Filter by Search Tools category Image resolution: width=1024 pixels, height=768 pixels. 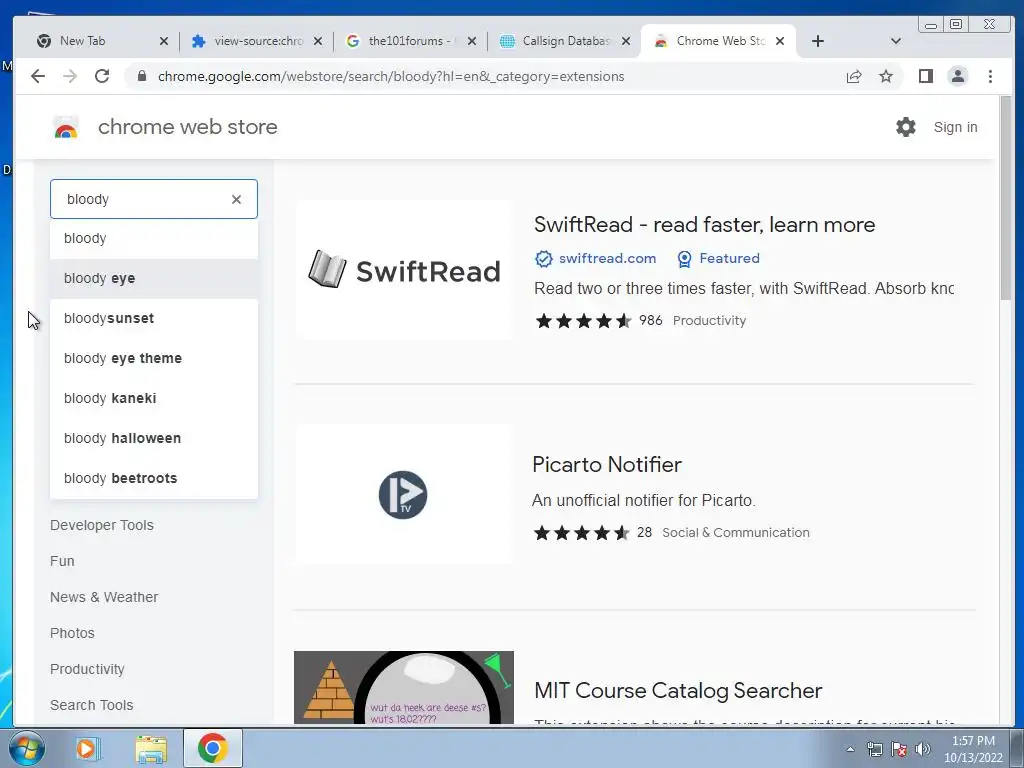coord(91,705)
